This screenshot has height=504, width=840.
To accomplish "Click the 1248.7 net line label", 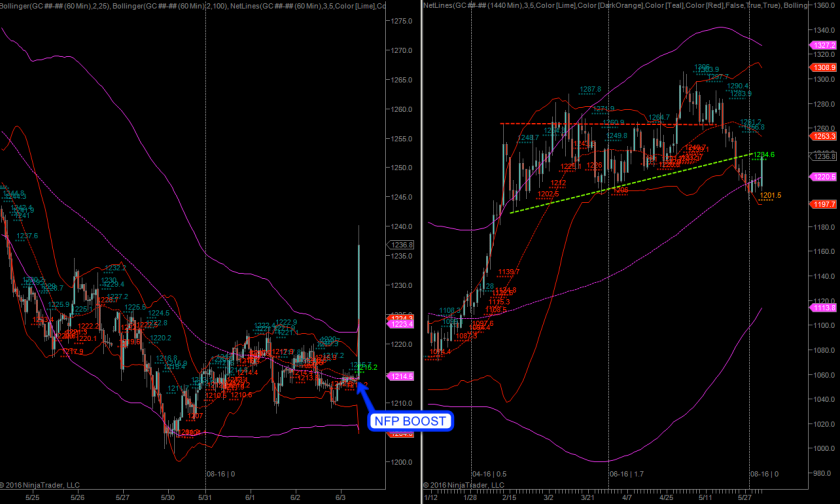I will click(x=528, y=138).
